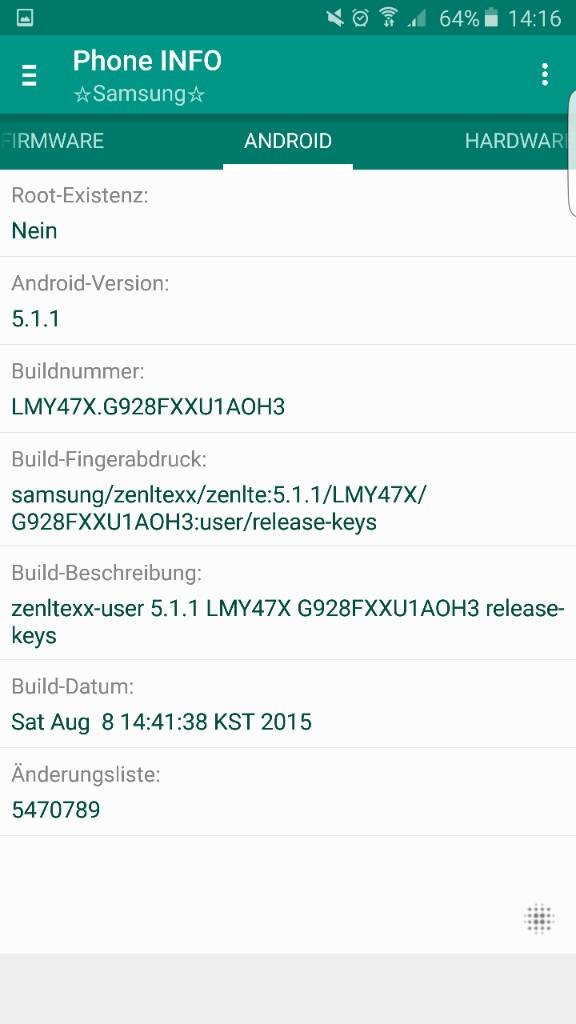The width and height of the screenshot is (576, 1024).
Task: Tap the Android-Version 5.1.1 entry
Action: point(288,301)
